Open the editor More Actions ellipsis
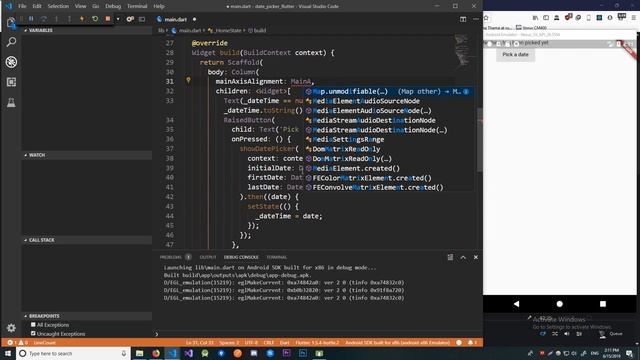640x360 pixels. tap(476, 19)
